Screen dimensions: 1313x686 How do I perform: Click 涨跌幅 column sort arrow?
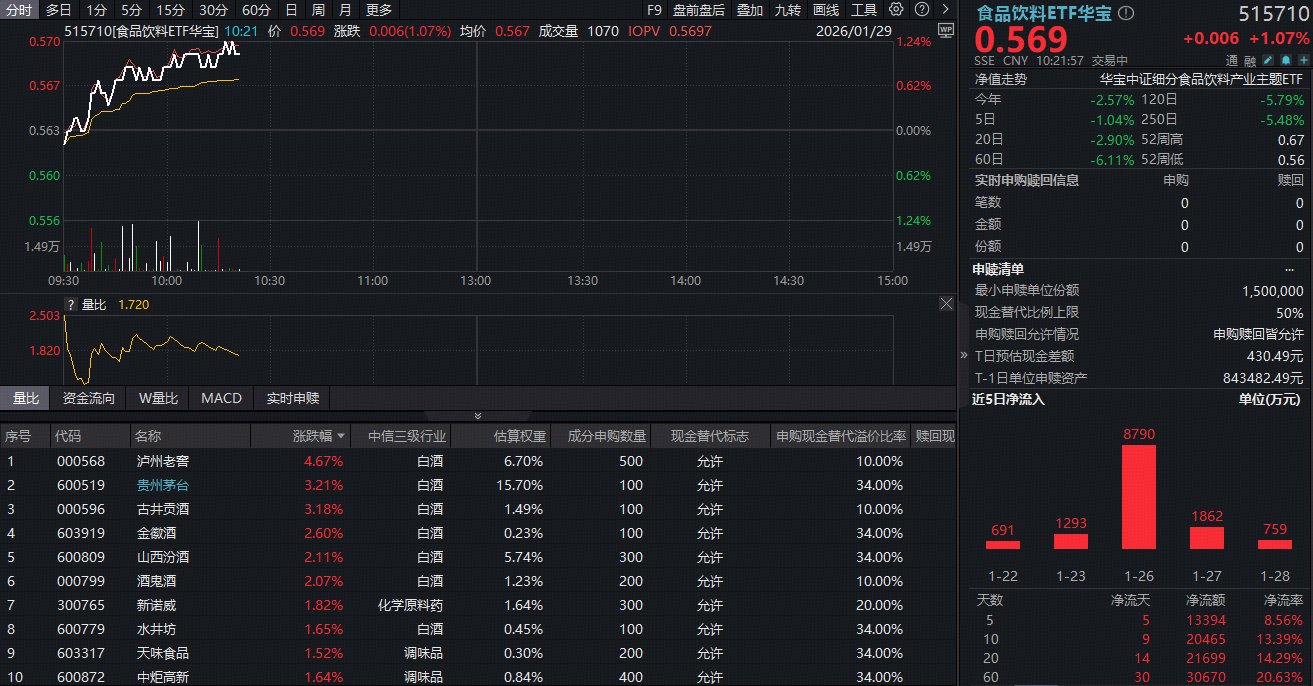click(342, 436)
